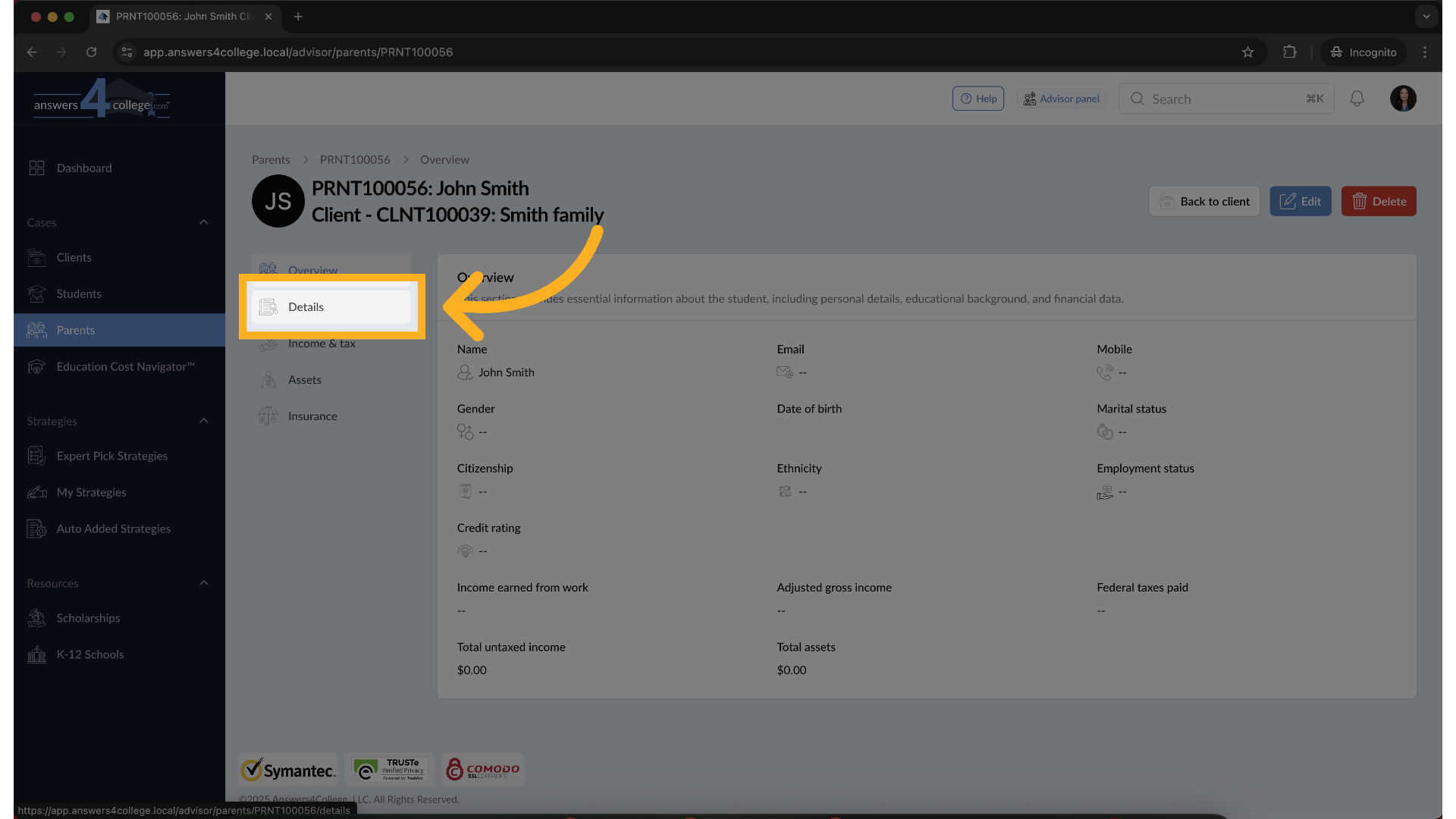1456x819 pixels.
Task: Open the Advisor panel
Action: [x=1061, y=98]
